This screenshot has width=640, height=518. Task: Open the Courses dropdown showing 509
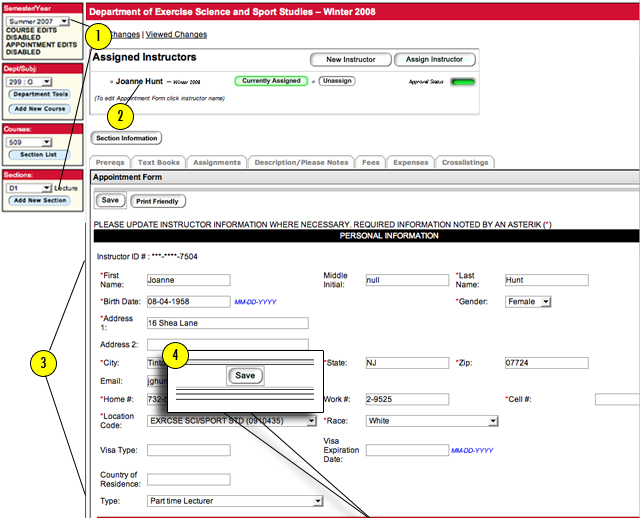point(29,142)
